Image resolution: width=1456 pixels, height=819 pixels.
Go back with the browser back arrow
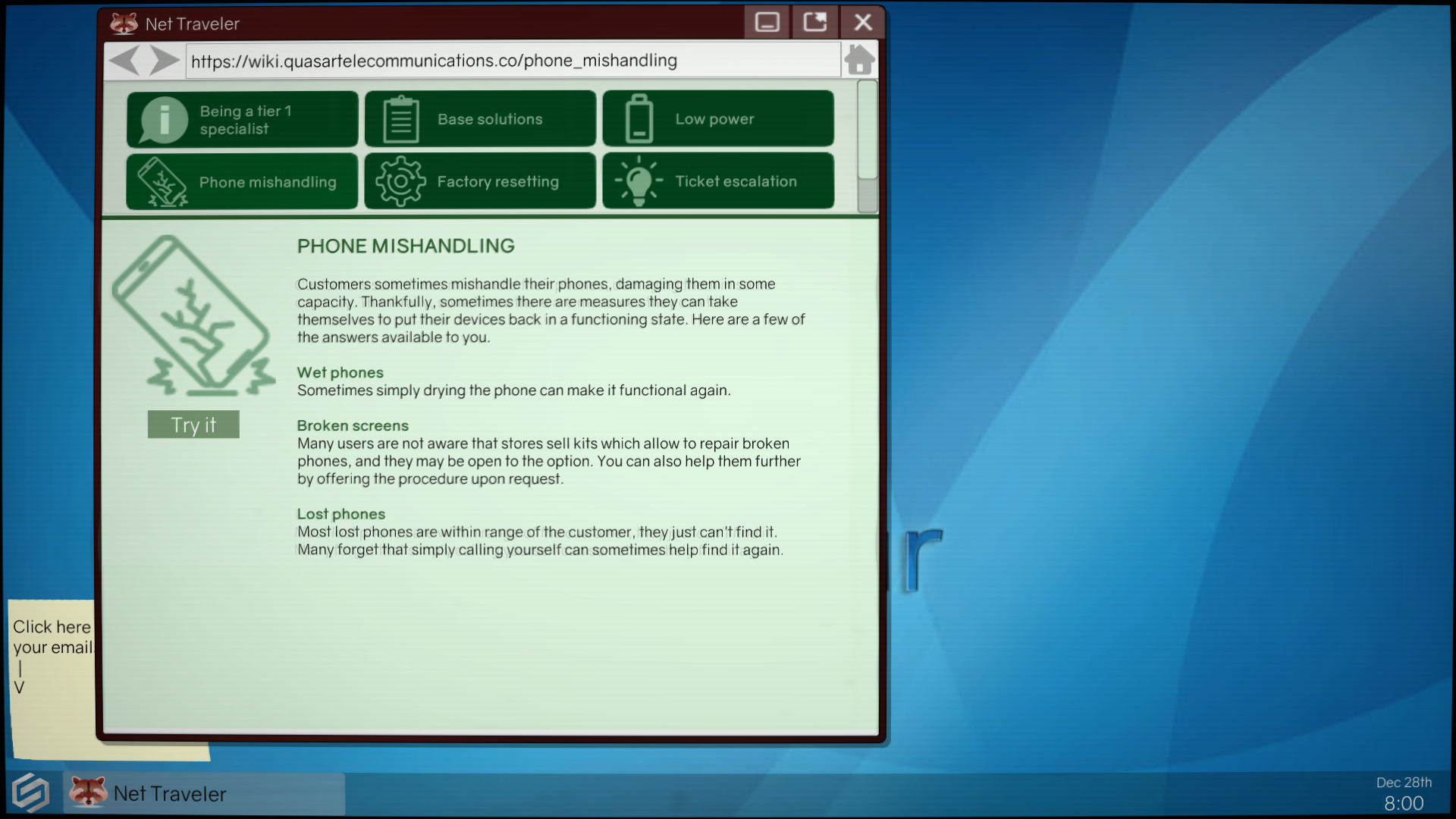coord(125,60)
